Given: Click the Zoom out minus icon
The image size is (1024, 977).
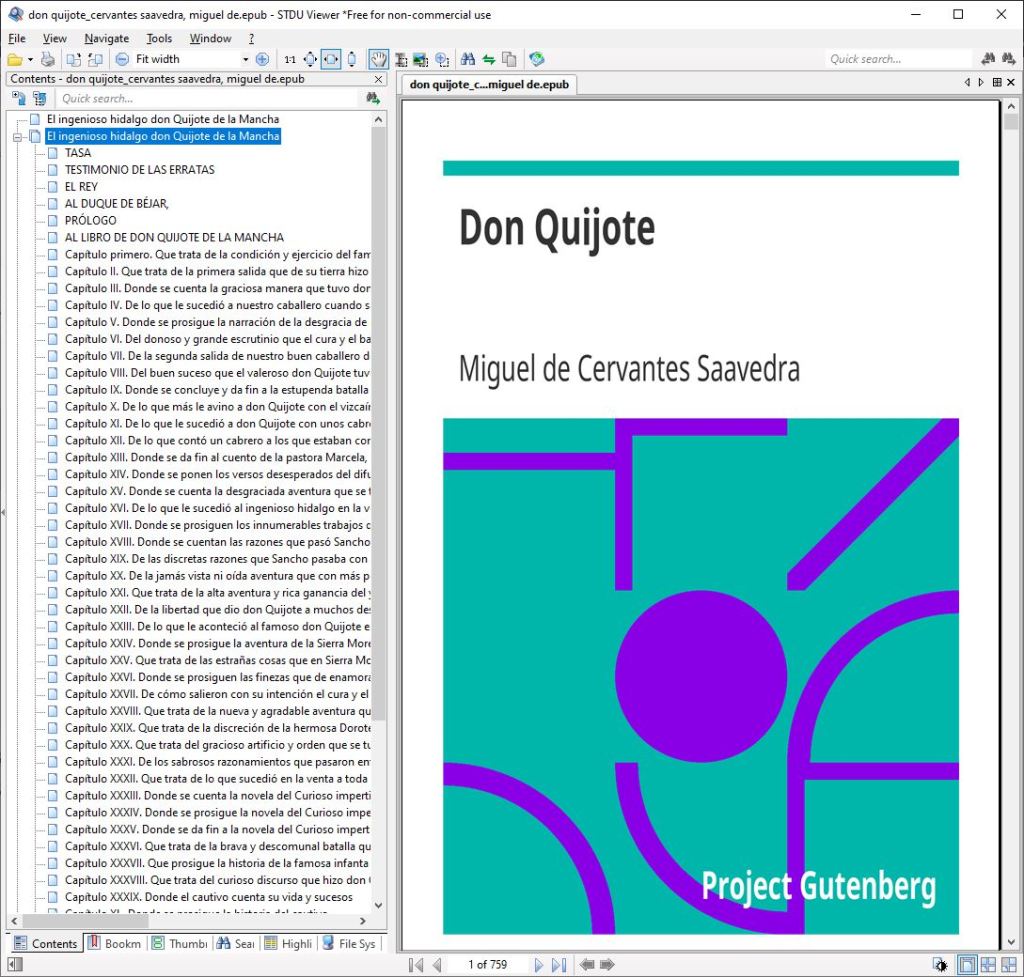Looking at the screenshot, I should point(122,59).
